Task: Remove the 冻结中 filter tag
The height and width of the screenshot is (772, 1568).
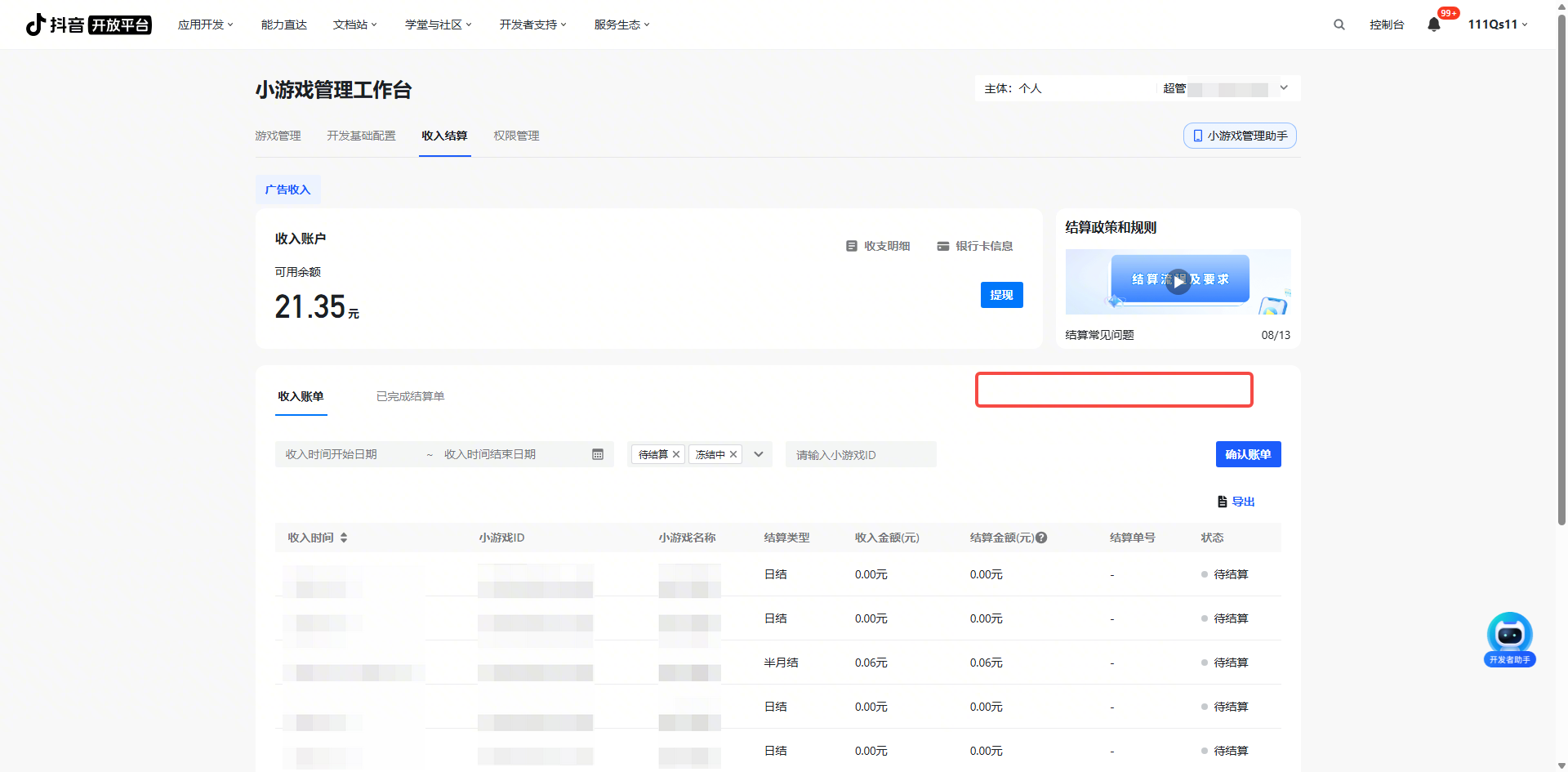Action: coord(733,454)
